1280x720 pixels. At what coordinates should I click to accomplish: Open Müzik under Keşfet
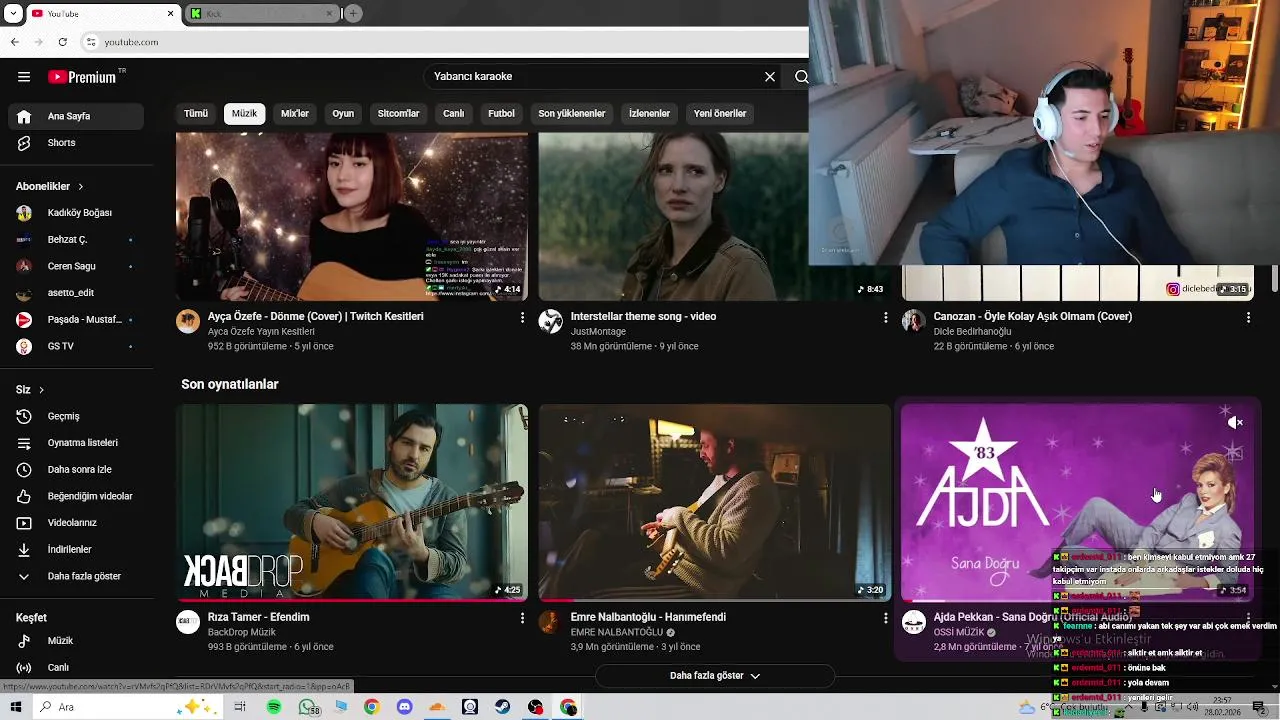coord(76,641)
